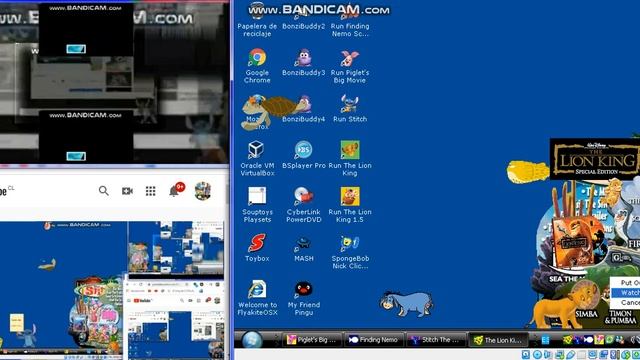Select the Run Stitch desktop icon
Screen dimensions: 640x360
pyautogui.click(x=350, y=109)
